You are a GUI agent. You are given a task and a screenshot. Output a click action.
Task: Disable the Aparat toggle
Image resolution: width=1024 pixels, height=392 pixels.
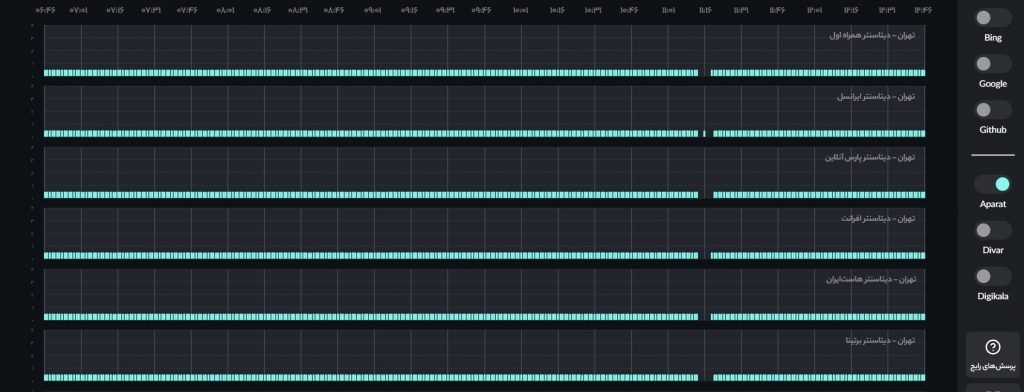(x=993, y=184)
